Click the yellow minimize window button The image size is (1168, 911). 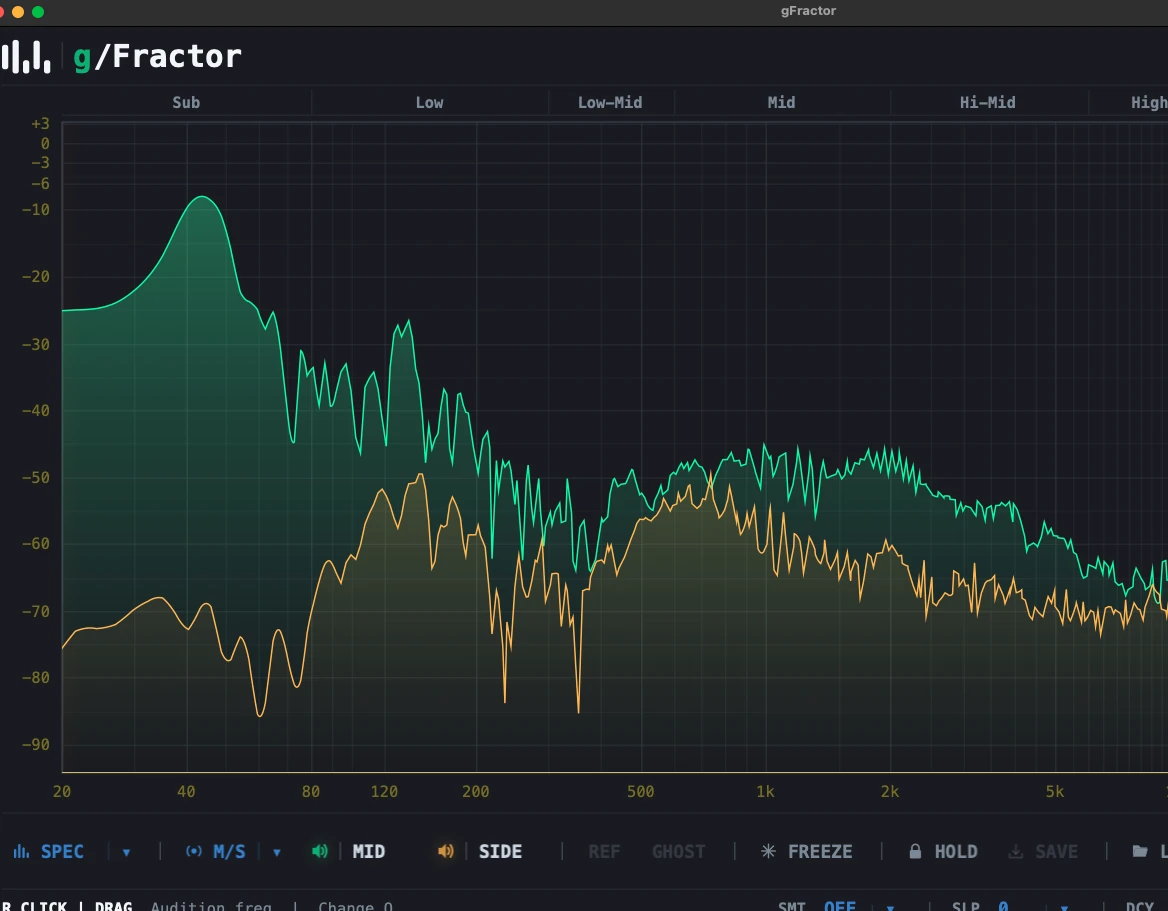pyautogui.click(x=18, y=11)
